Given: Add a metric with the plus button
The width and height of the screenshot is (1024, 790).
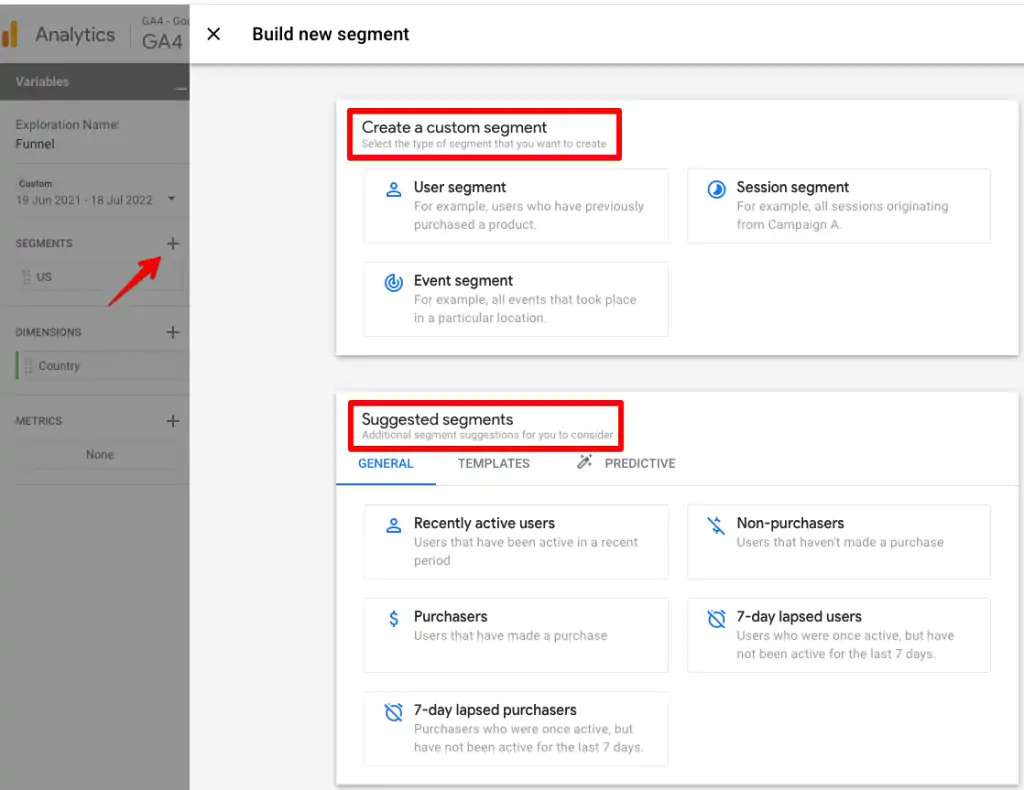Looking at the screenshot, I should pyautogui.click(x=172, y=420).
